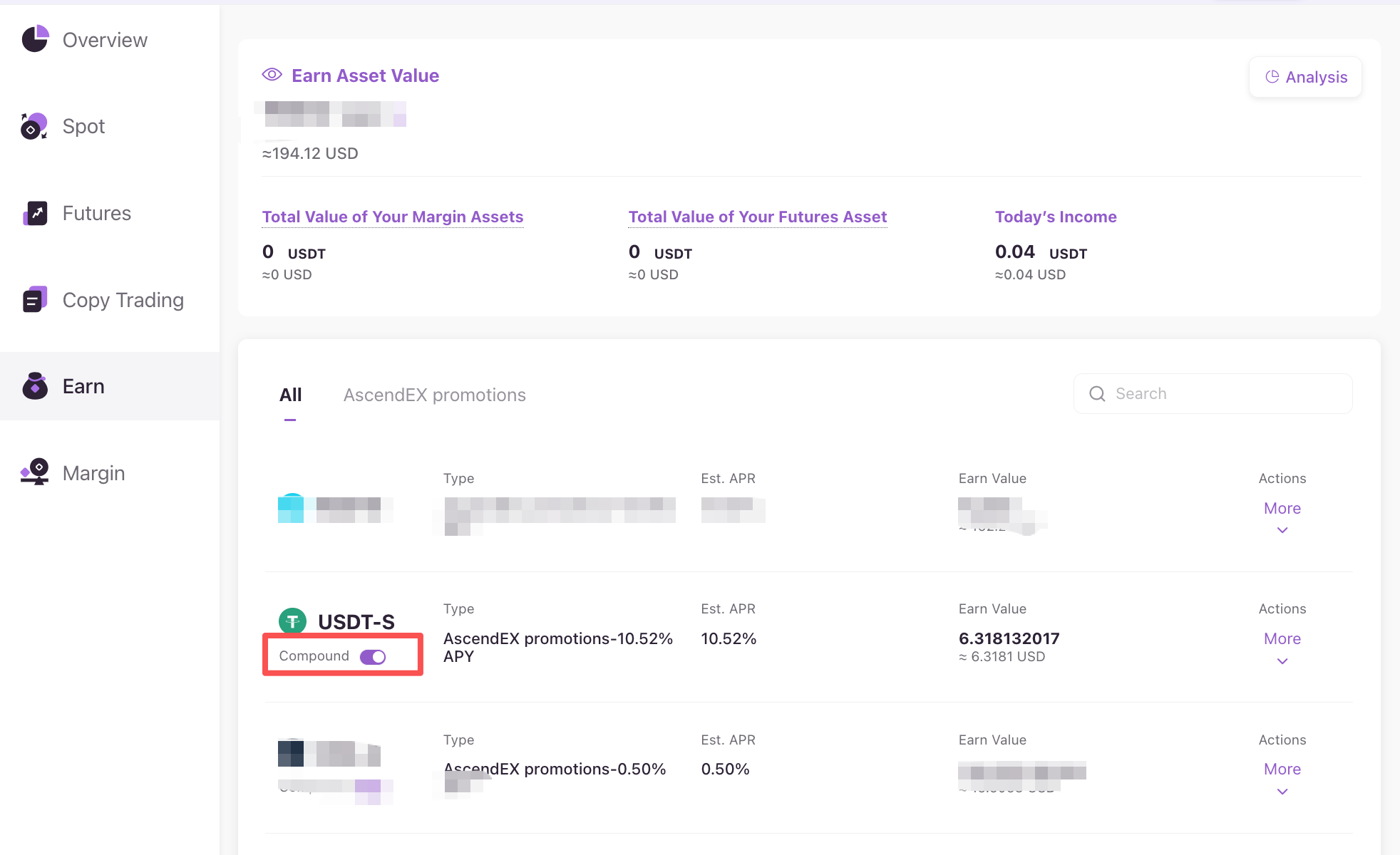Expand More actions for 0.50% promotion row
The width and height of the screenshot is (1400, 855).
point(1282,769)
